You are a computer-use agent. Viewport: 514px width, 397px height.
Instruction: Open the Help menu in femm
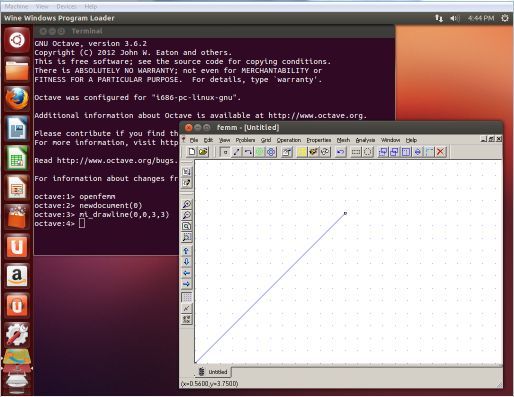(411, 140)
